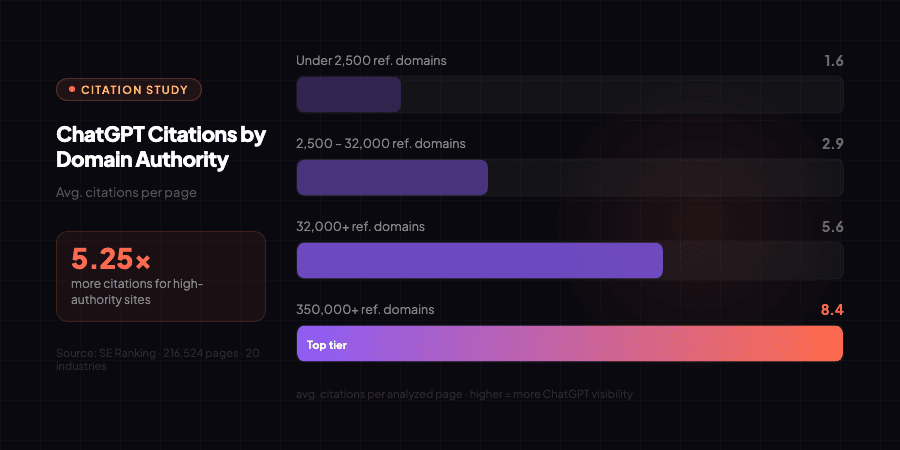Click the Under 2,500 ref. domains label

tap(371, 61)
